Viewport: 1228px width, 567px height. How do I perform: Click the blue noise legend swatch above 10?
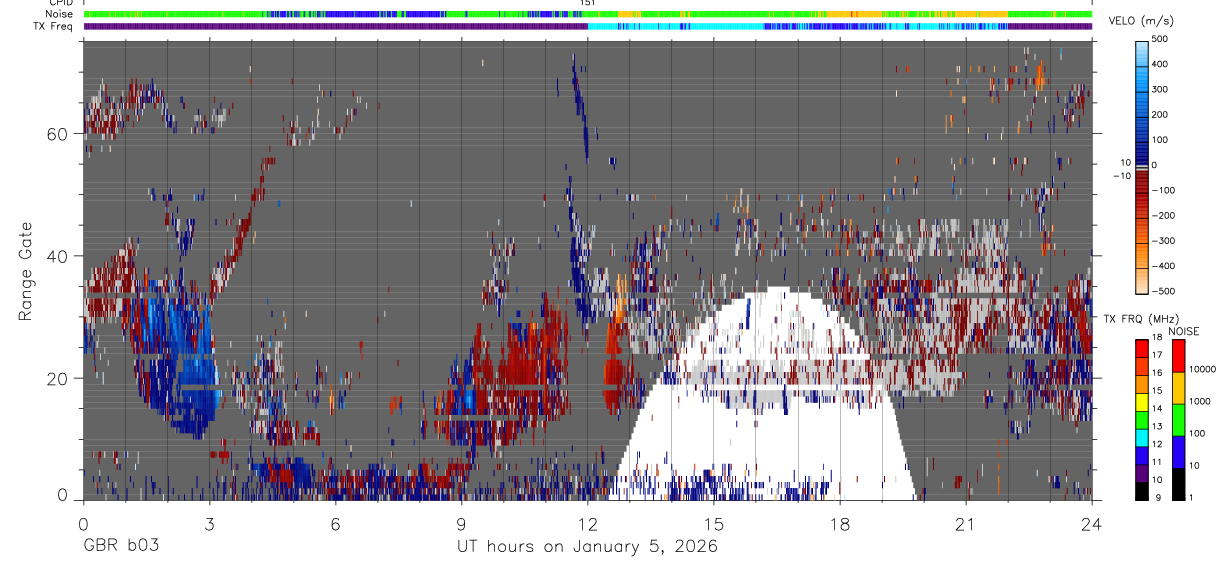pos(1178,451)
